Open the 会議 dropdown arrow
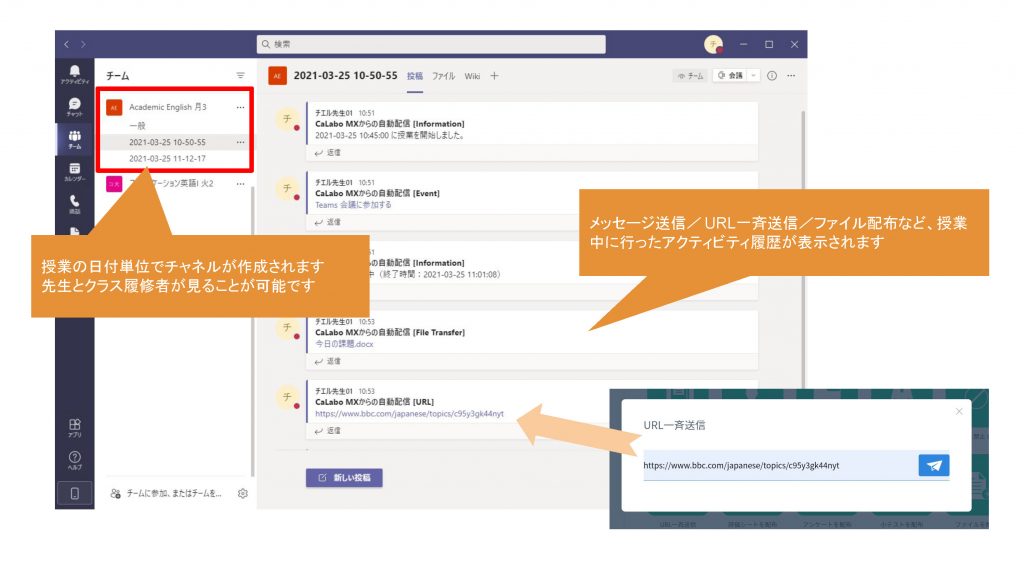1024x576 pixels. tap(753, 76)
